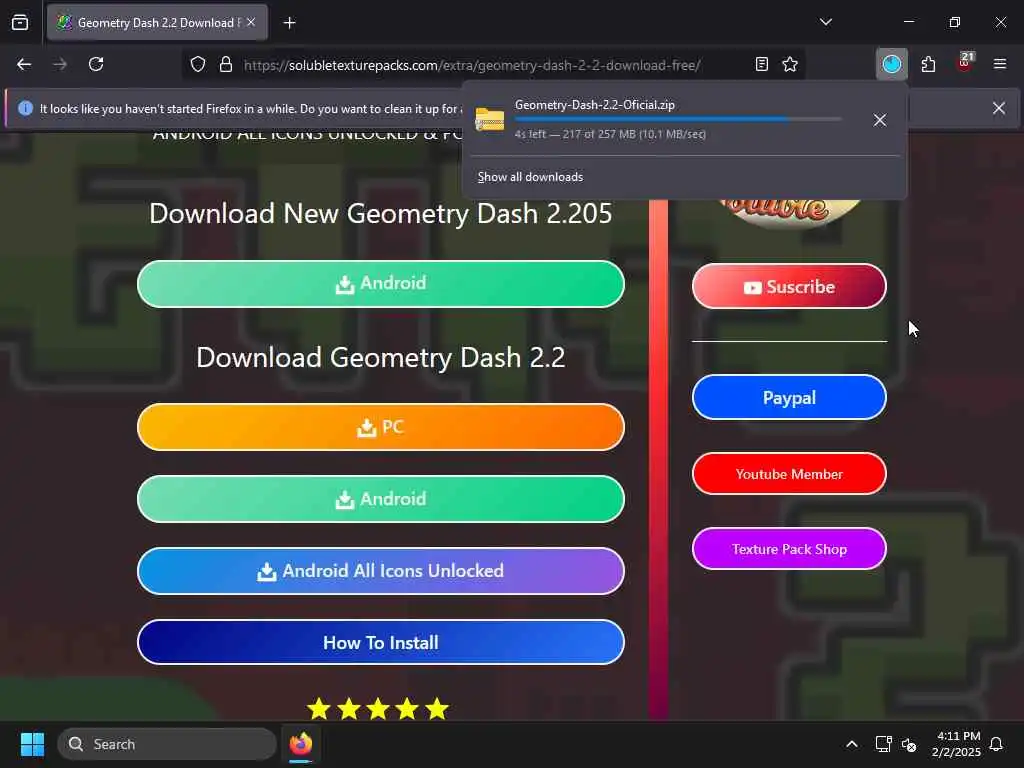Close the Geometry Dash browser tab

tap(251, 22)
